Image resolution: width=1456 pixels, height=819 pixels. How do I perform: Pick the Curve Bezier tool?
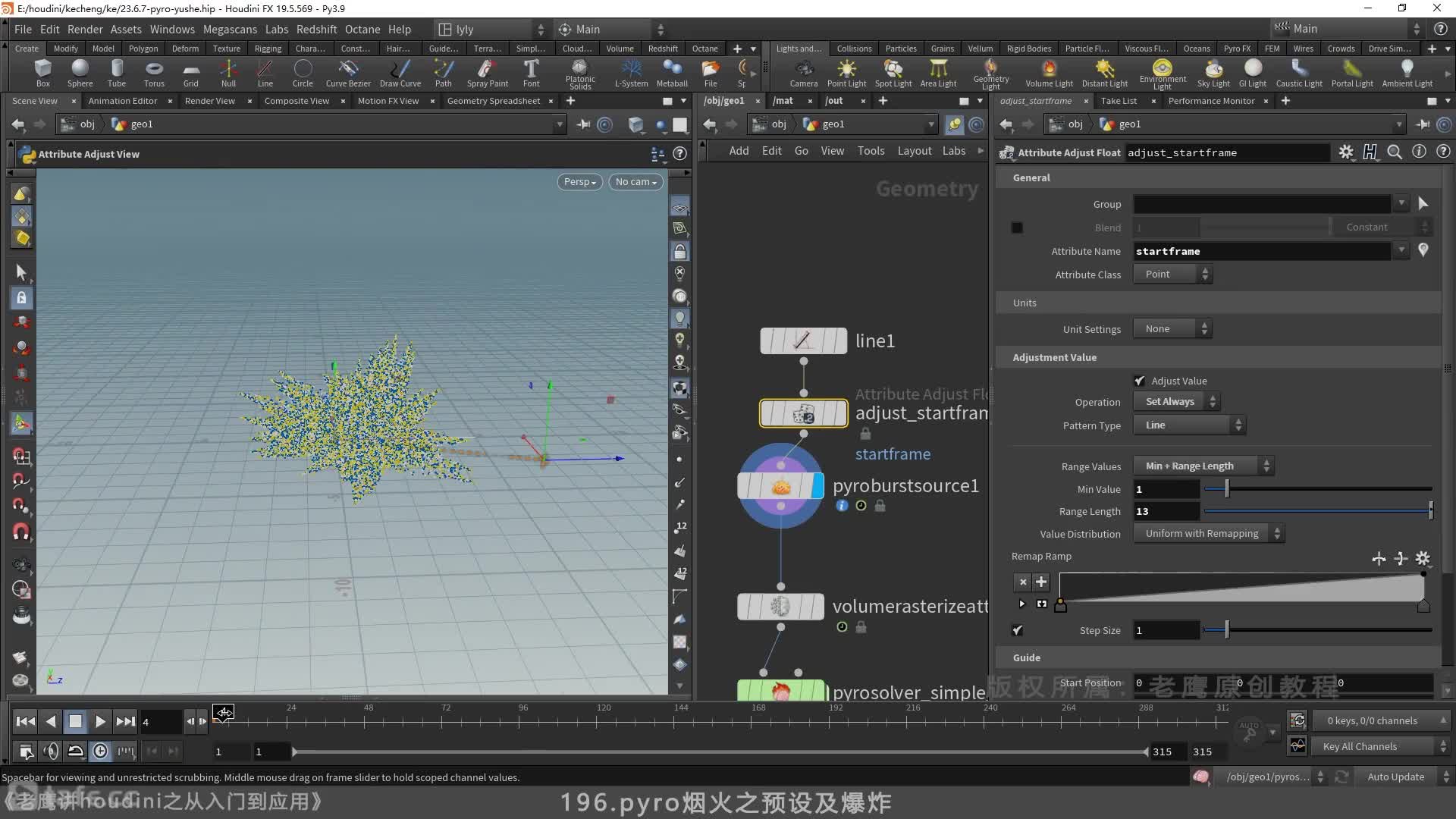pos(348,74)
